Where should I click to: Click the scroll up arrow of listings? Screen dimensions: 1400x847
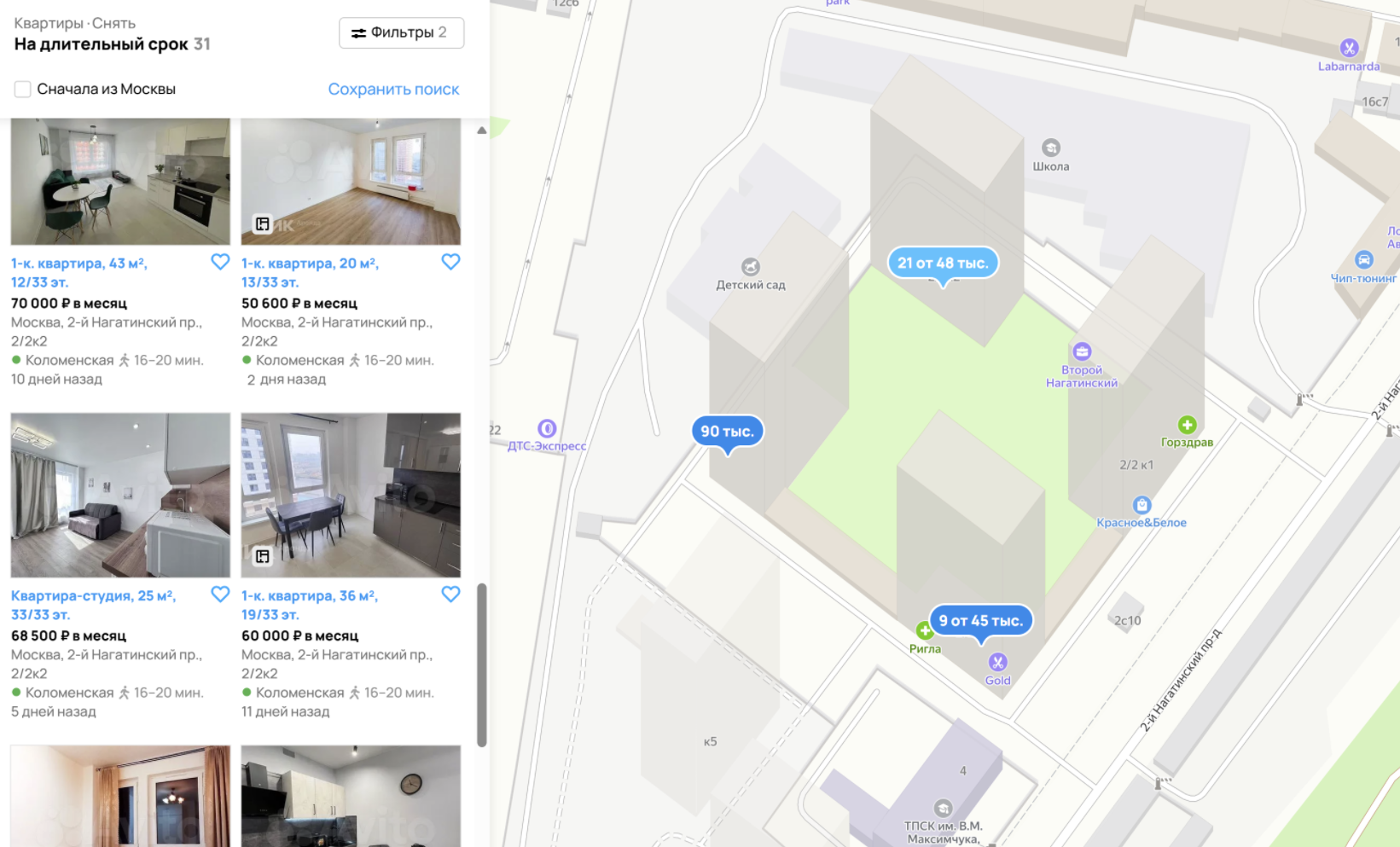pyautogui.click(x=482, y=131)
